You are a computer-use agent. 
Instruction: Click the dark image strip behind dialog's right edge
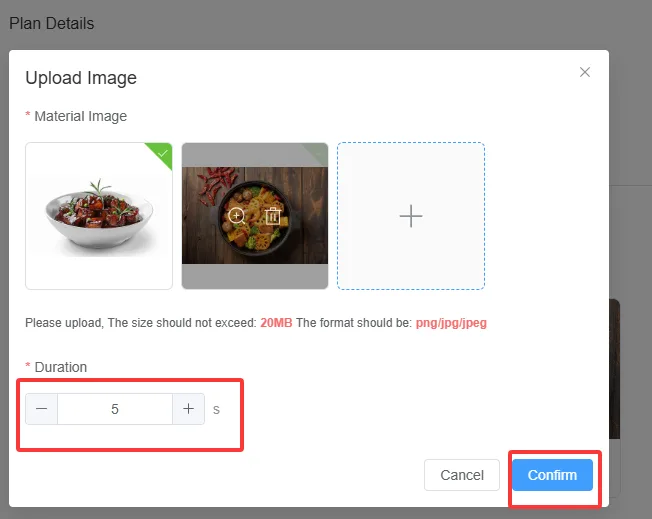click(615, 368)
